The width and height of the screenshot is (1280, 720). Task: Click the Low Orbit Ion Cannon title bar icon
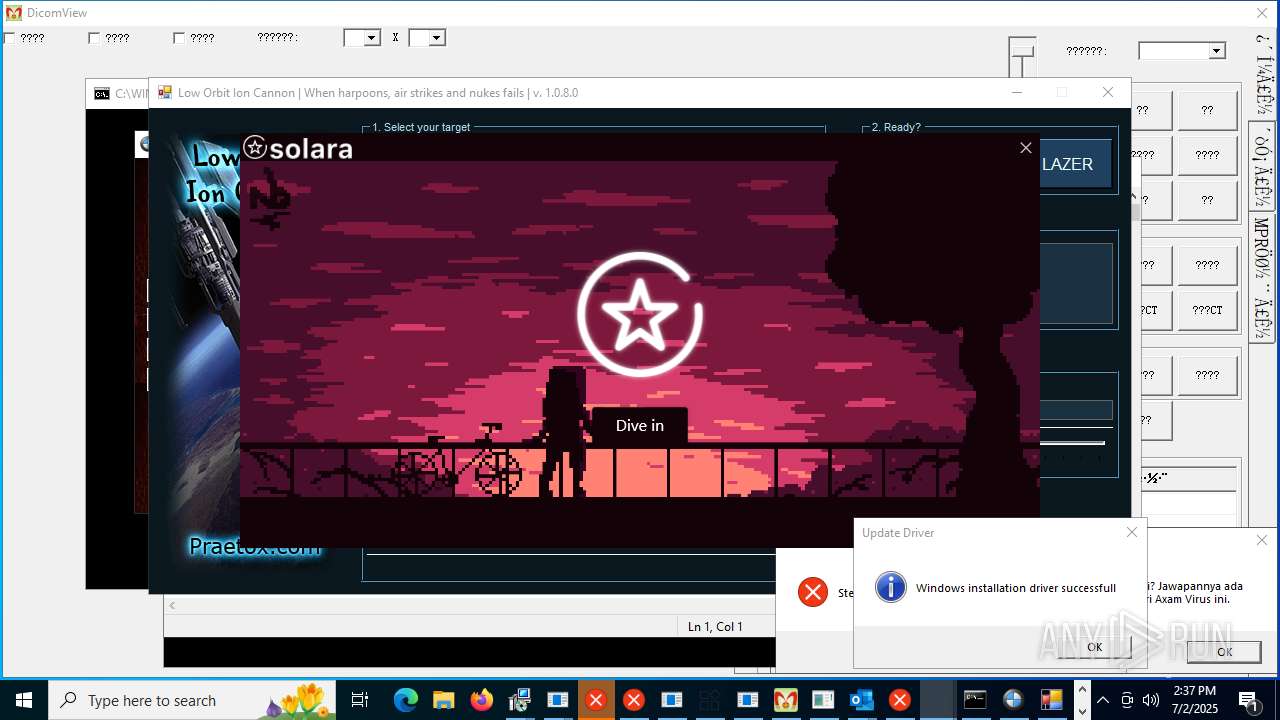pos(165,92)
